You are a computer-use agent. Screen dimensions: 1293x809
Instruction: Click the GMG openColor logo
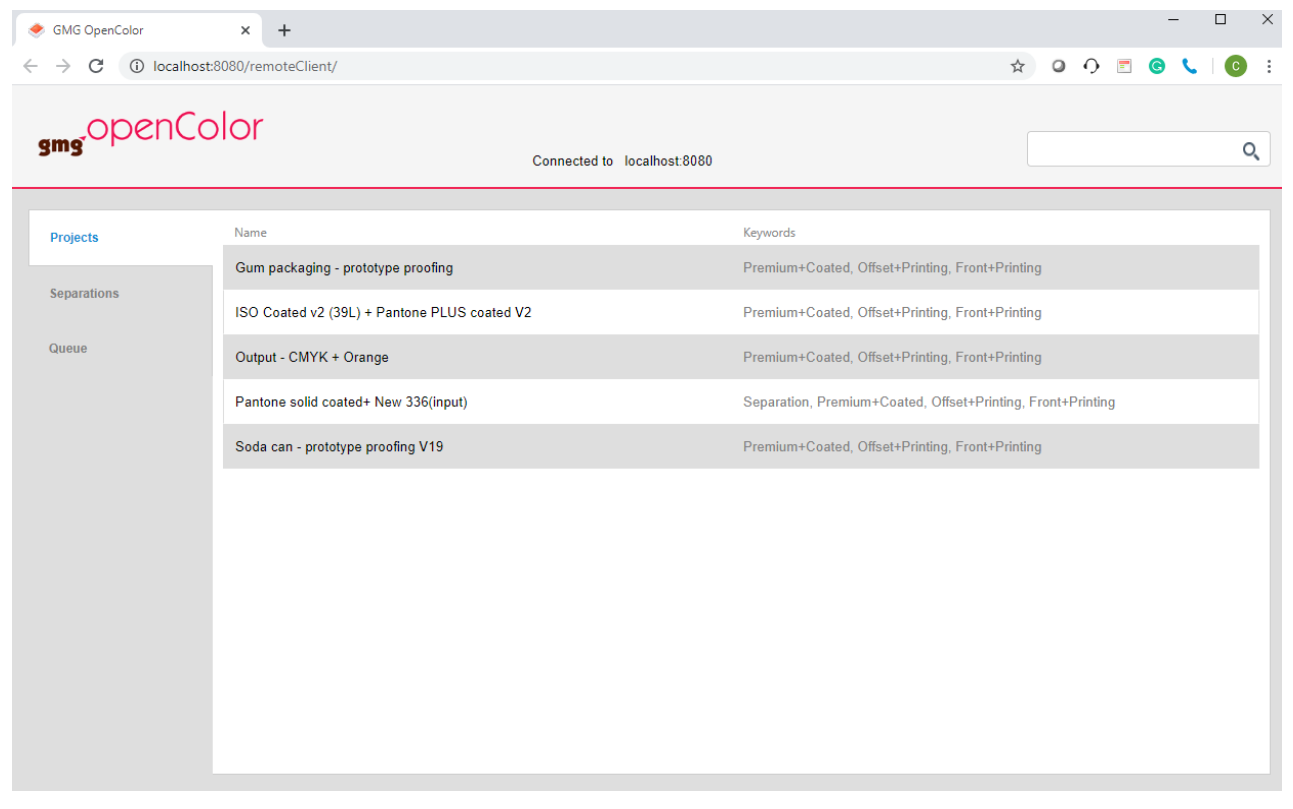[x=148, y=133]
